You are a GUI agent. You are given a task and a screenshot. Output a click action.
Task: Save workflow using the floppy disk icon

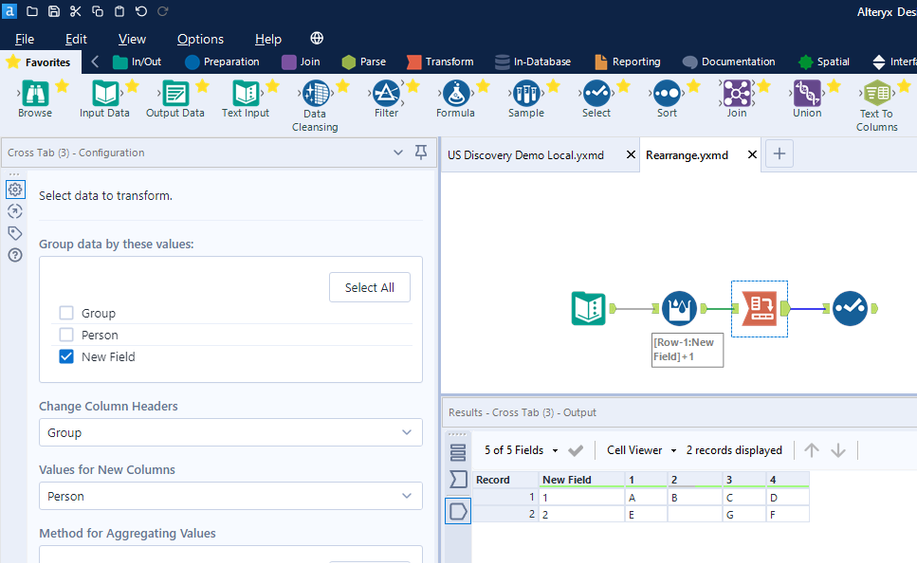(x=54, y=11)
